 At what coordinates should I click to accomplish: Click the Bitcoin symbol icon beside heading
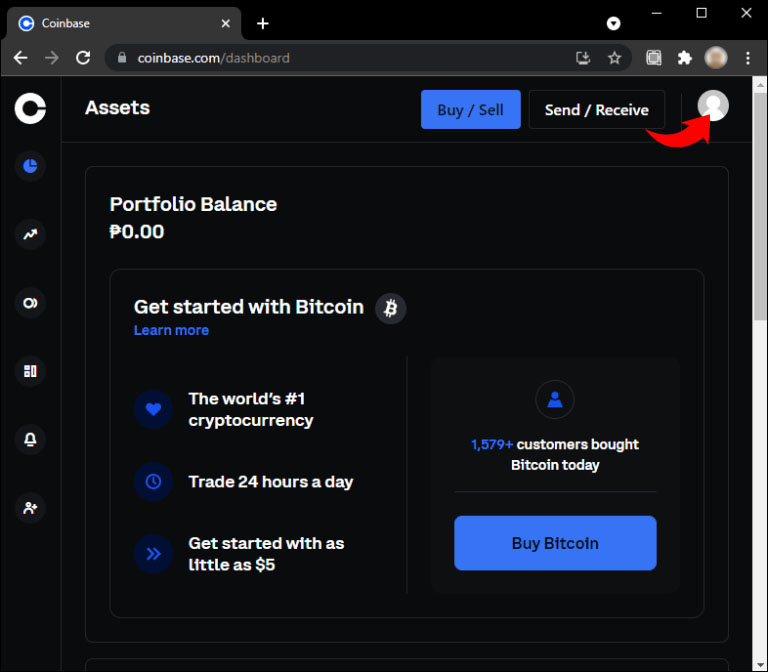[x=391, y=308]
